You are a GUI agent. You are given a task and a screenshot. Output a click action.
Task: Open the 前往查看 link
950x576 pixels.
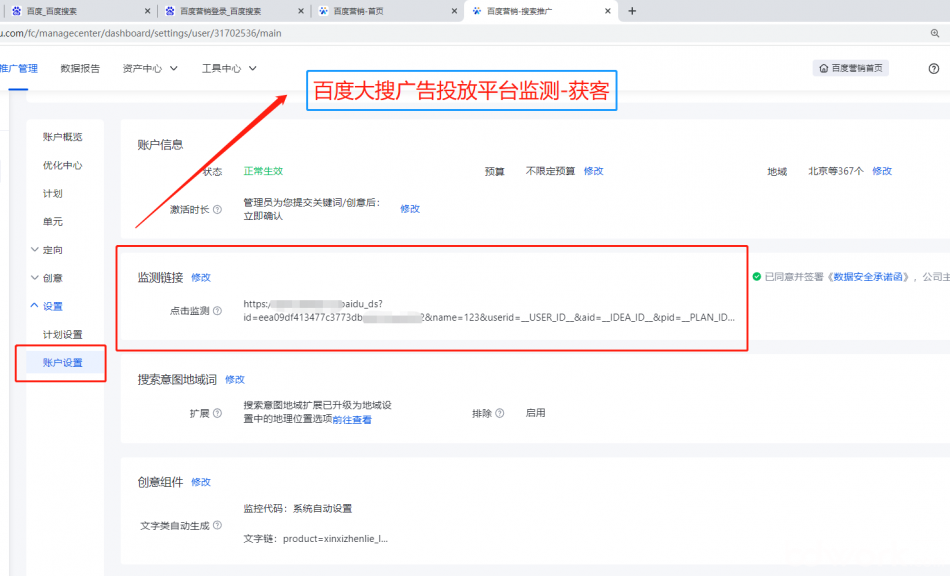pos(352,420)
